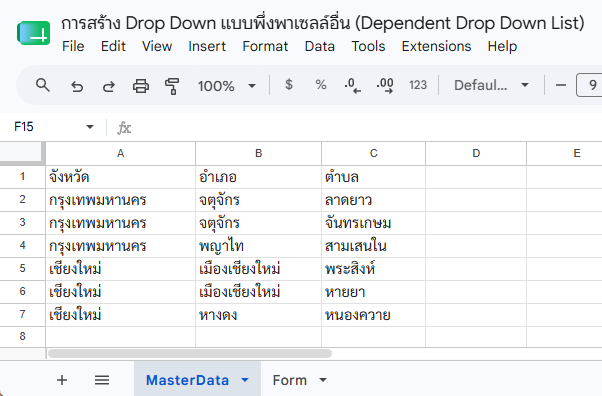Add a new sheet with plus icon
This screenshot has width=602, height=396.
click(x=62, y=380)
